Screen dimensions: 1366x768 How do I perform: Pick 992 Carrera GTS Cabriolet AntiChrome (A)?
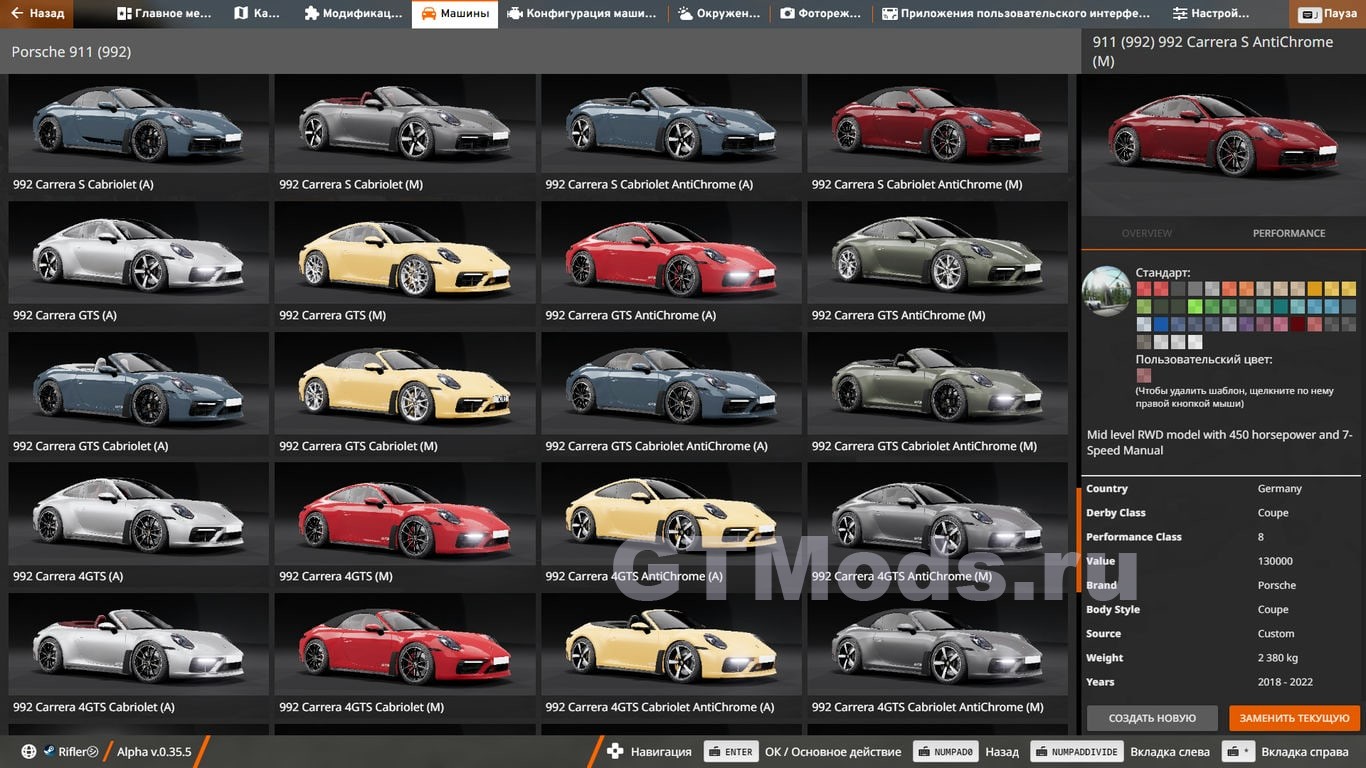[x=671, y=395]
